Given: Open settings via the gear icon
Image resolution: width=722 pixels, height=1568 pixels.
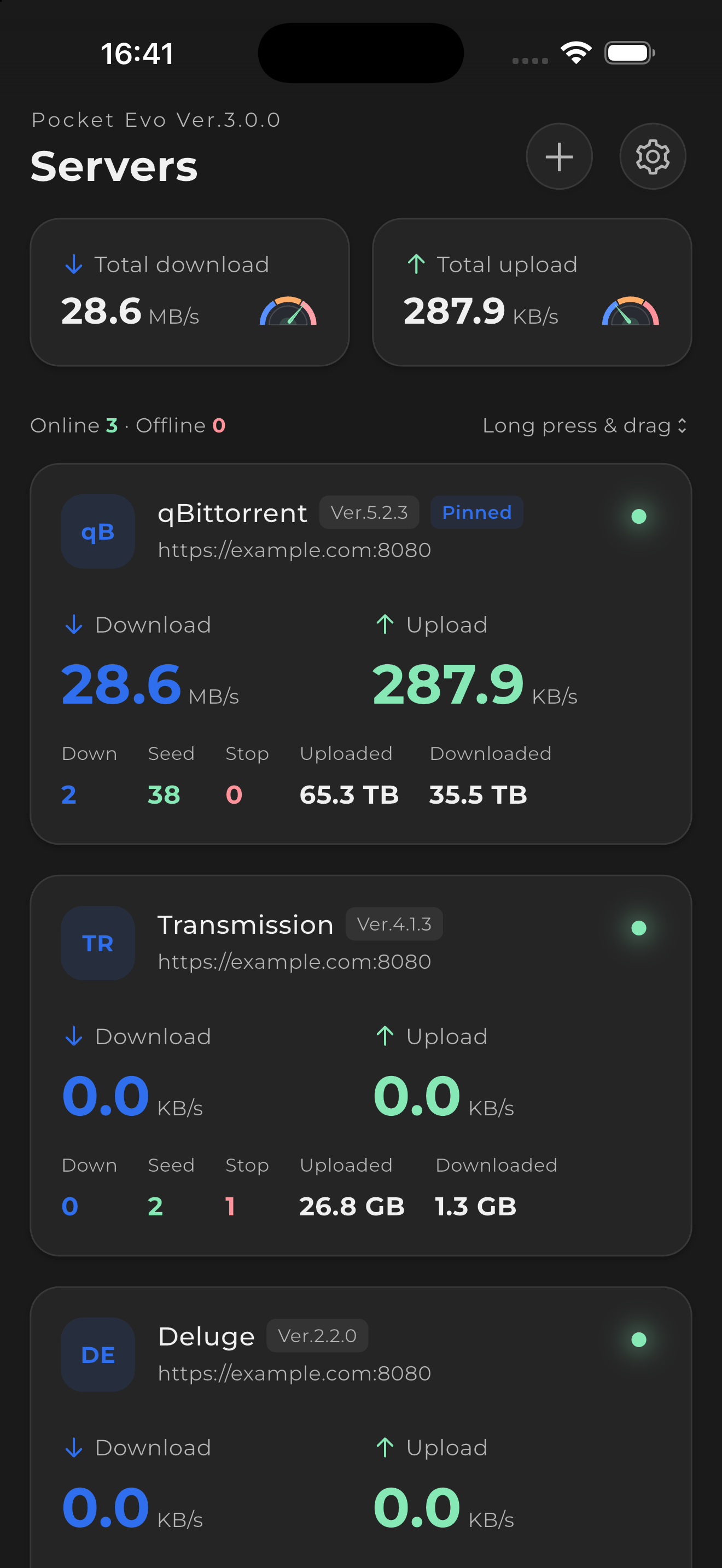Looking at the screenshot, I should pyautogui.click(x=653, y=156).
